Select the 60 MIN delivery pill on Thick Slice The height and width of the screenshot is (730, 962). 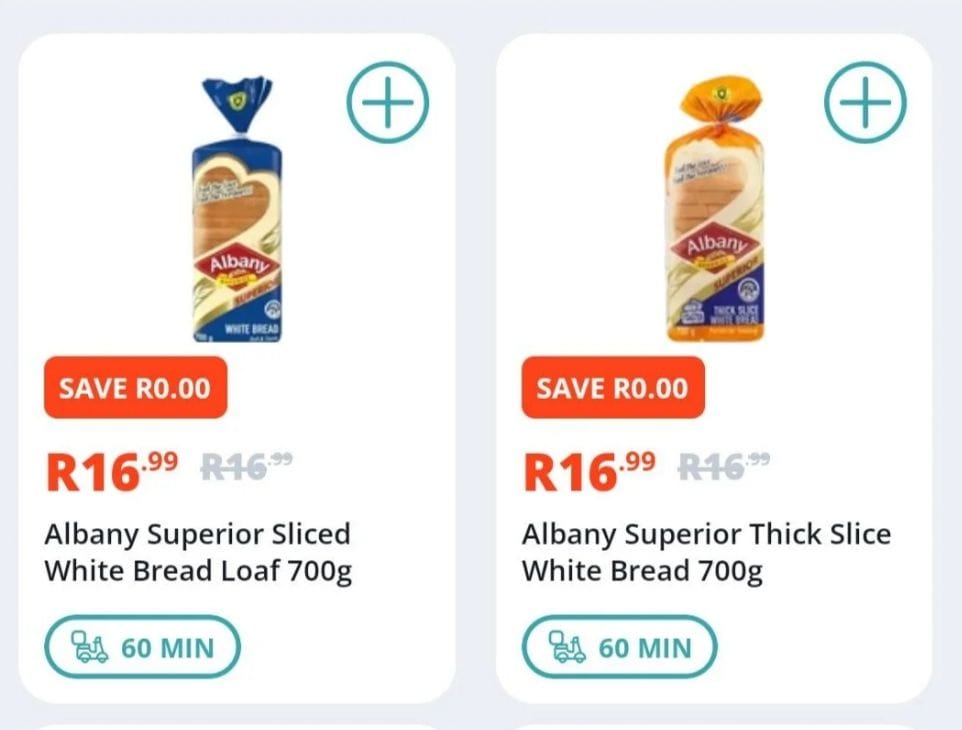620,647
